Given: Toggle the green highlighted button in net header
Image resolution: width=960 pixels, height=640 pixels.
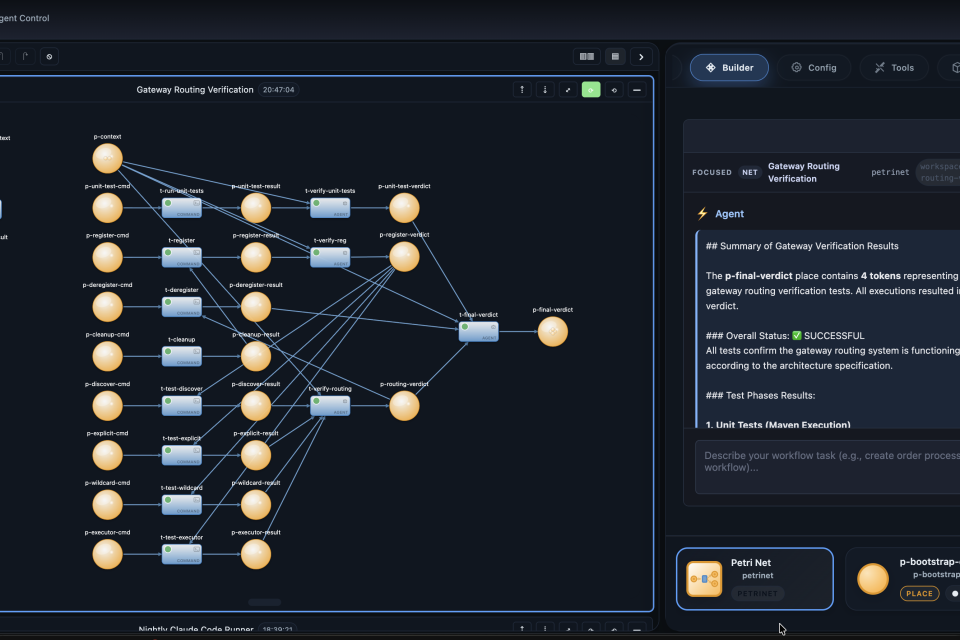Looking at the screenshot, I should click(591, 90).
